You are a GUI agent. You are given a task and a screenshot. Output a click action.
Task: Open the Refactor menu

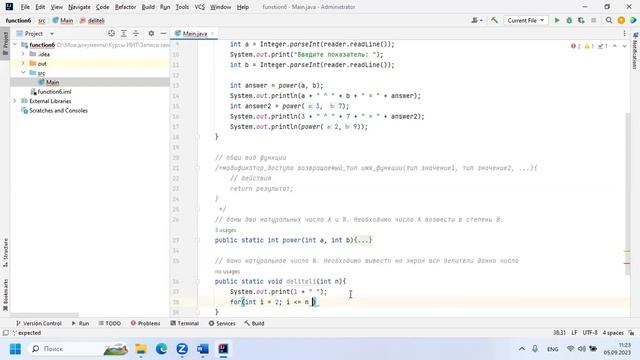tap(125, 7)
